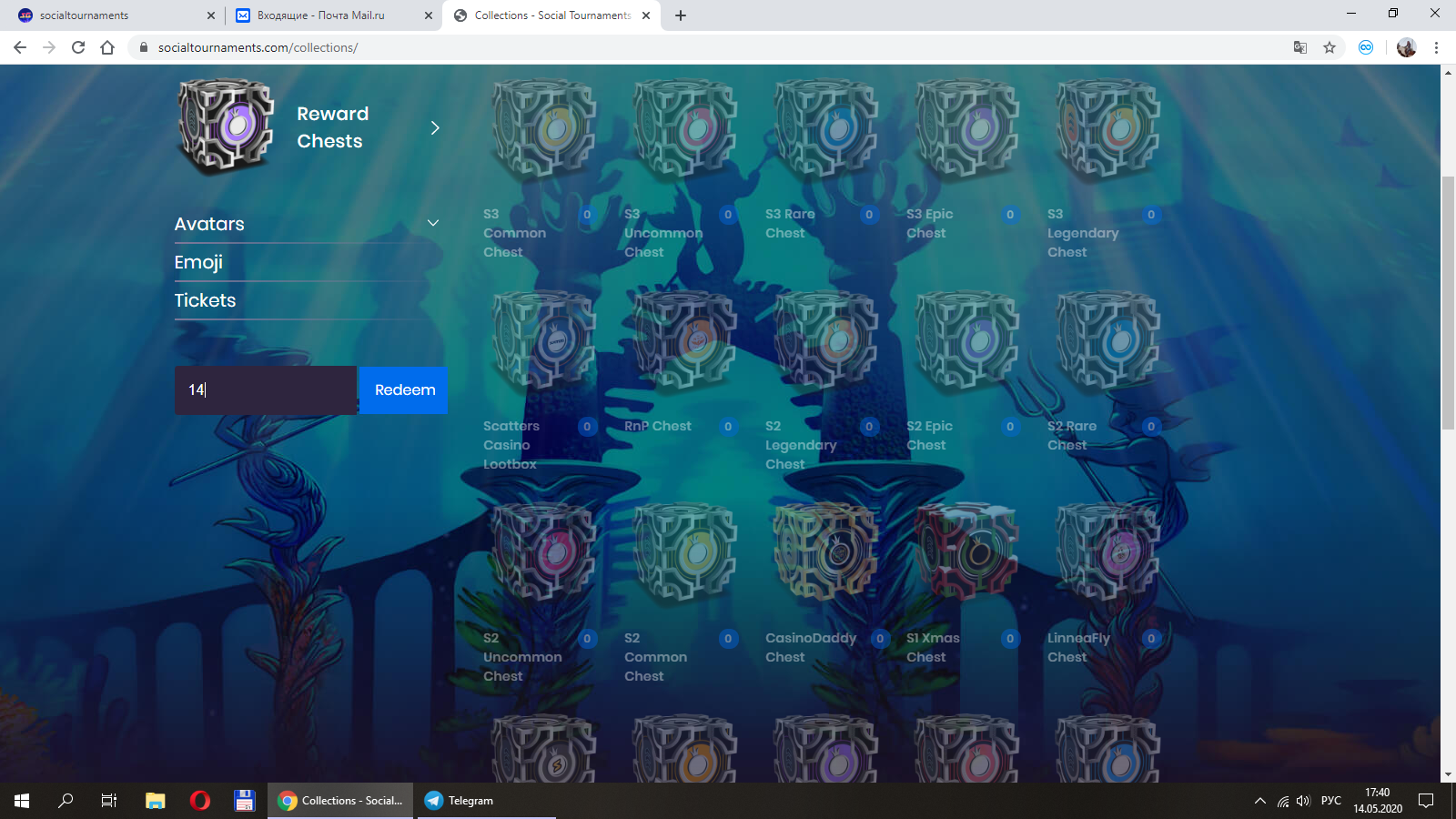Click the Redeem button
The width and height of the screenshot is (1456, 819).
point(404,390)
